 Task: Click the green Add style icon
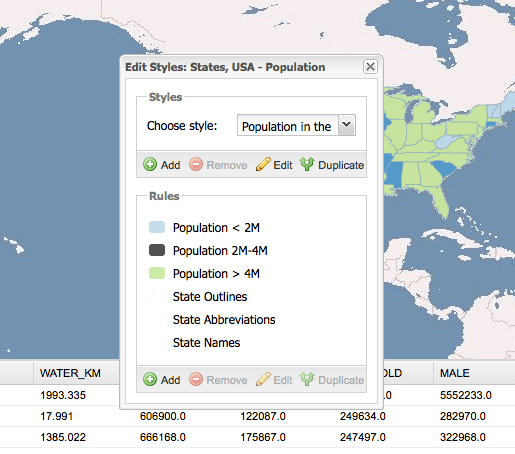coord(150,165)
